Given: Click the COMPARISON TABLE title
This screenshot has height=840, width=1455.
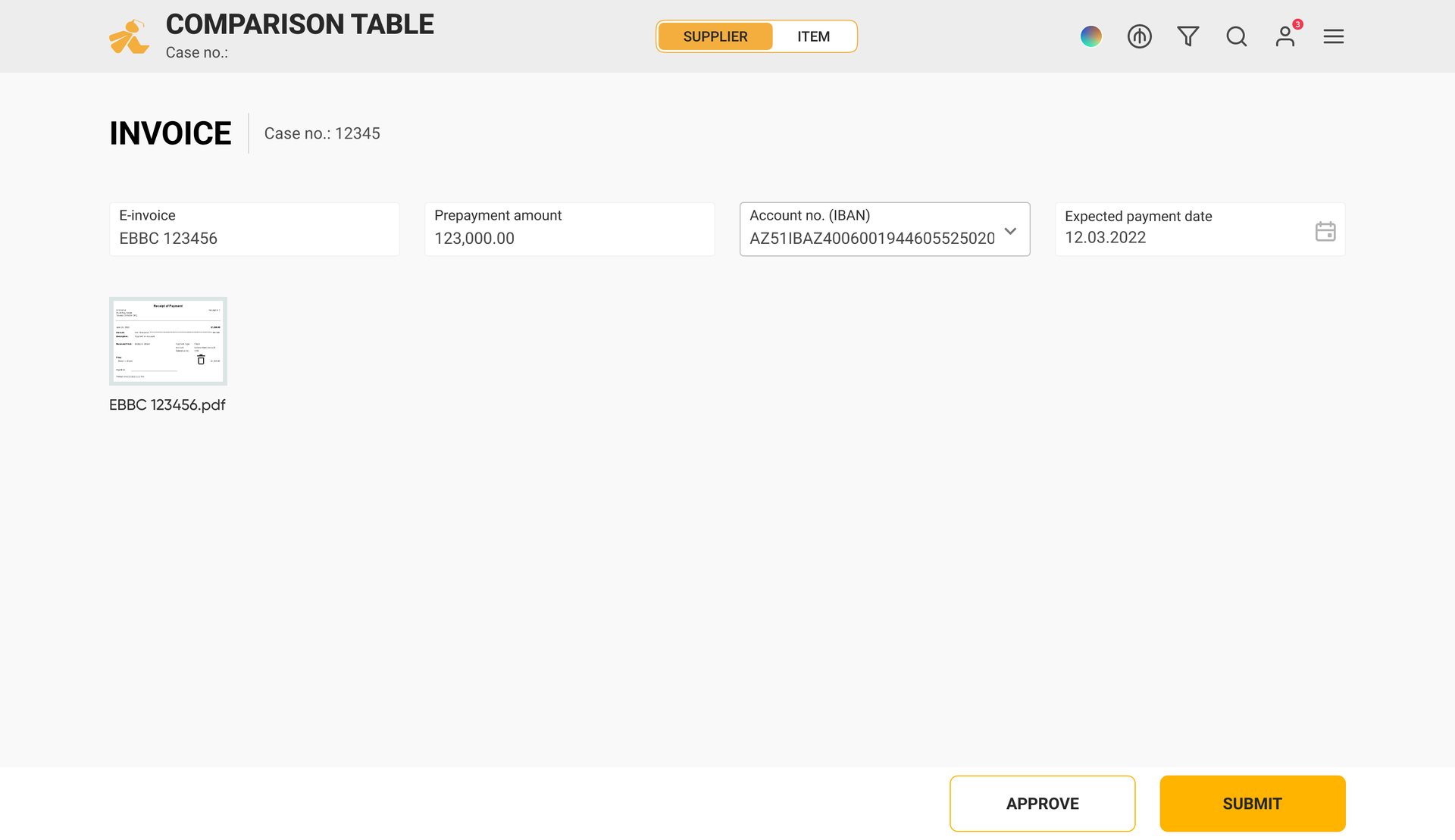Looking at the screenshot, I should point(299,24).
